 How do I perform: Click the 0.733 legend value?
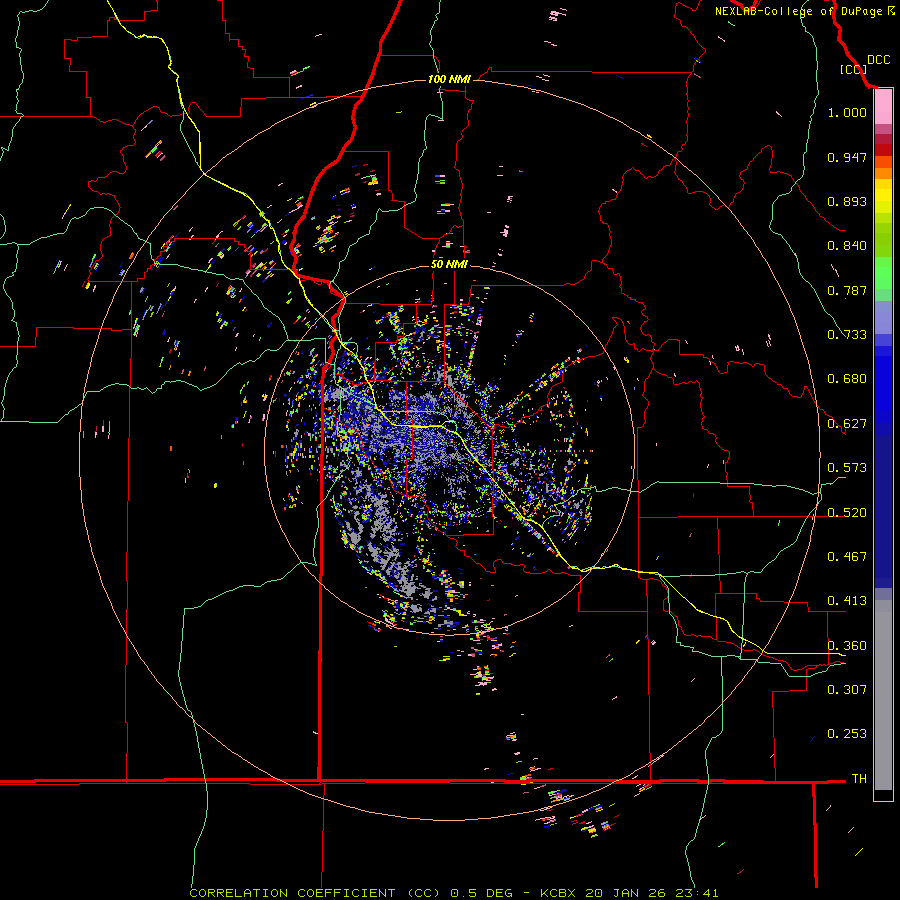click(x=847, y=335)
